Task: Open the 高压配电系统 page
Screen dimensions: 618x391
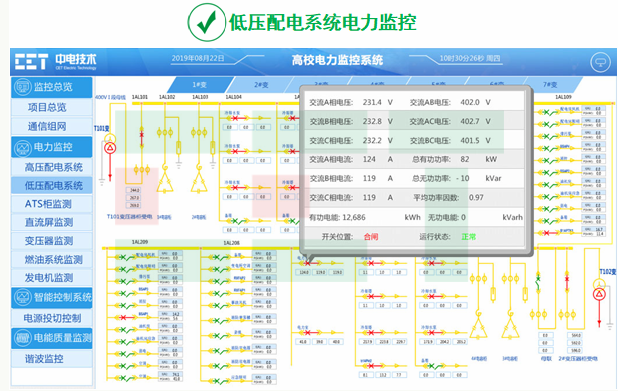Action: [x=54, y=167]
